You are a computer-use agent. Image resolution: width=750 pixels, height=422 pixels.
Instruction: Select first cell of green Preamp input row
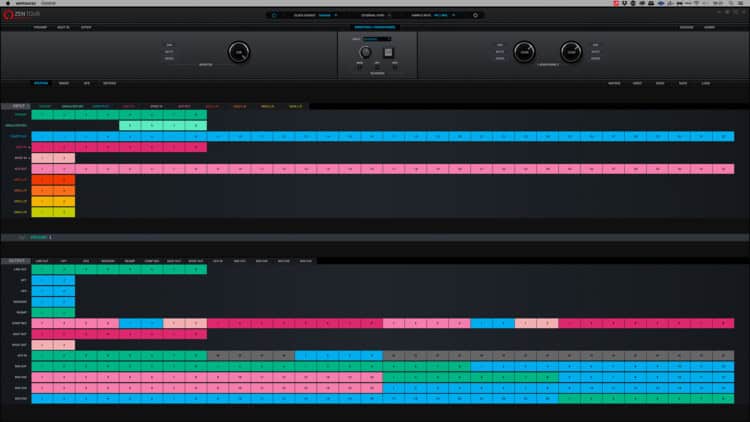point(42,115)
